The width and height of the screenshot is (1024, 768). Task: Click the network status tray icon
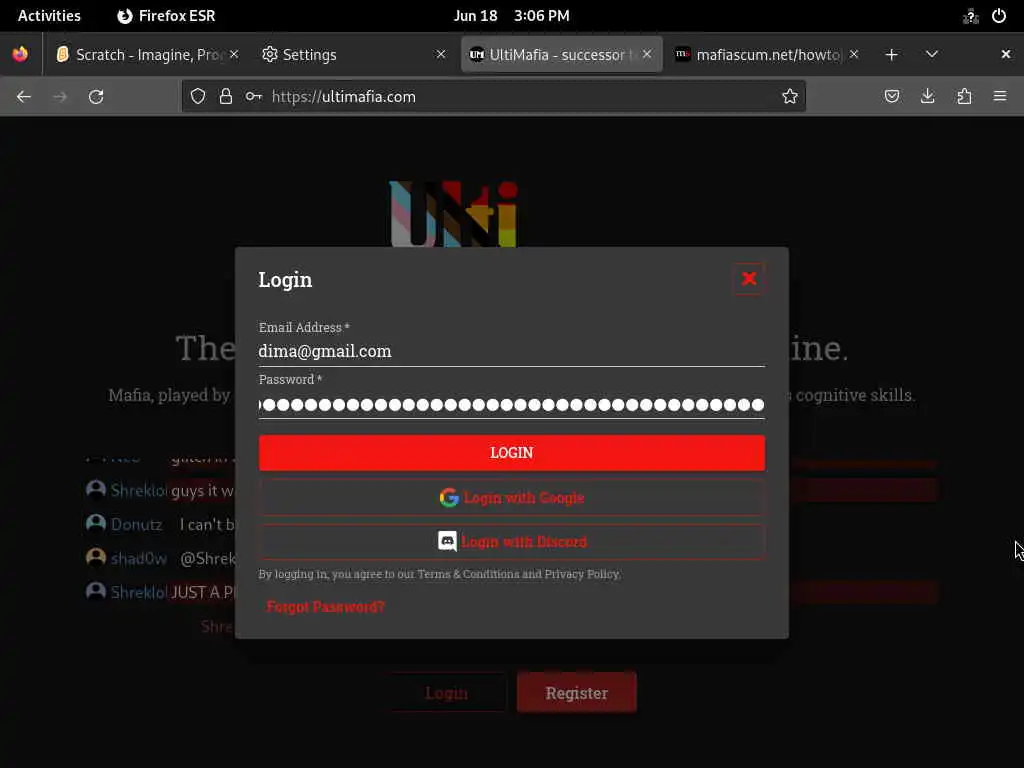tap(970, 16)
